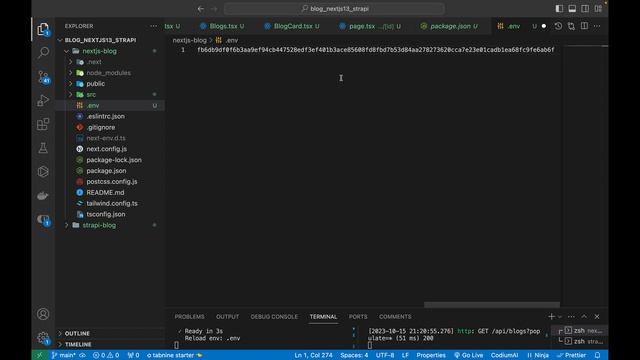Screen dimensions: 640x360
Task: Open Explorer views and more actions menu
Action: click(x=153, y=26)
